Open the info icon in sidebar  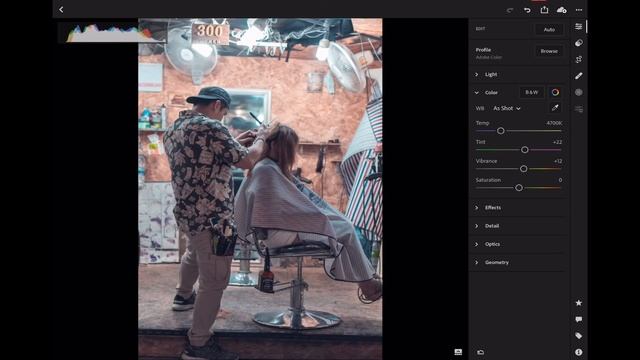[x=579, y=352]
